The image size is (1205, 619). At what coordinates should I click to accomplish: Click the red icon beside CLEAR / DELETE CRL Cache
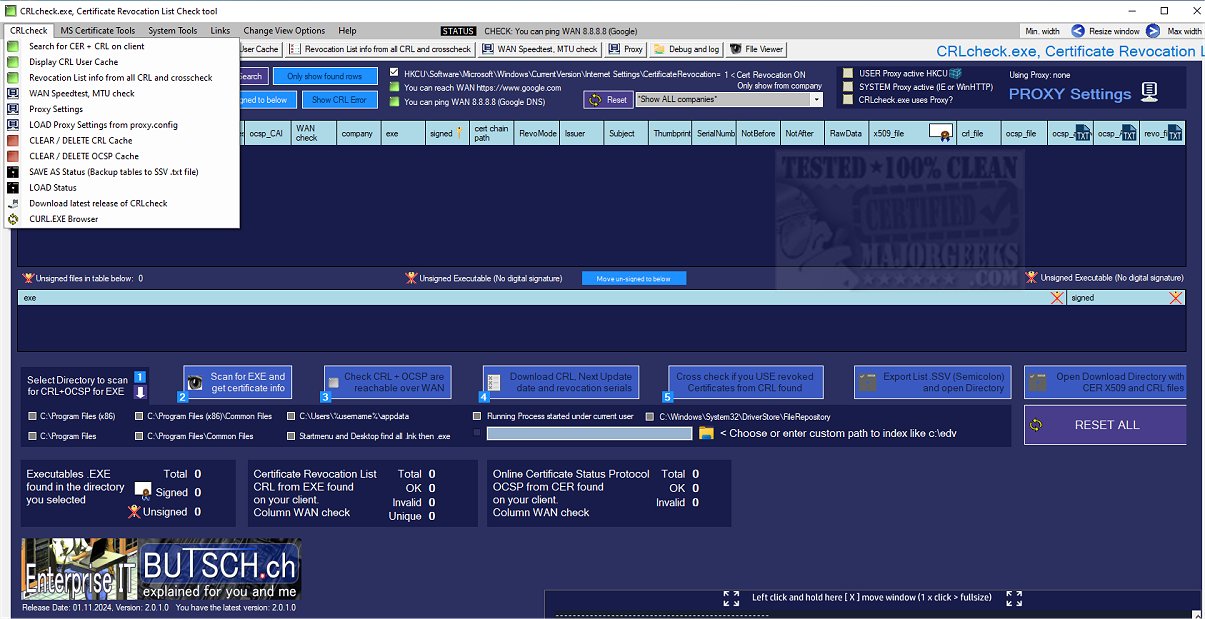point(13,140)
